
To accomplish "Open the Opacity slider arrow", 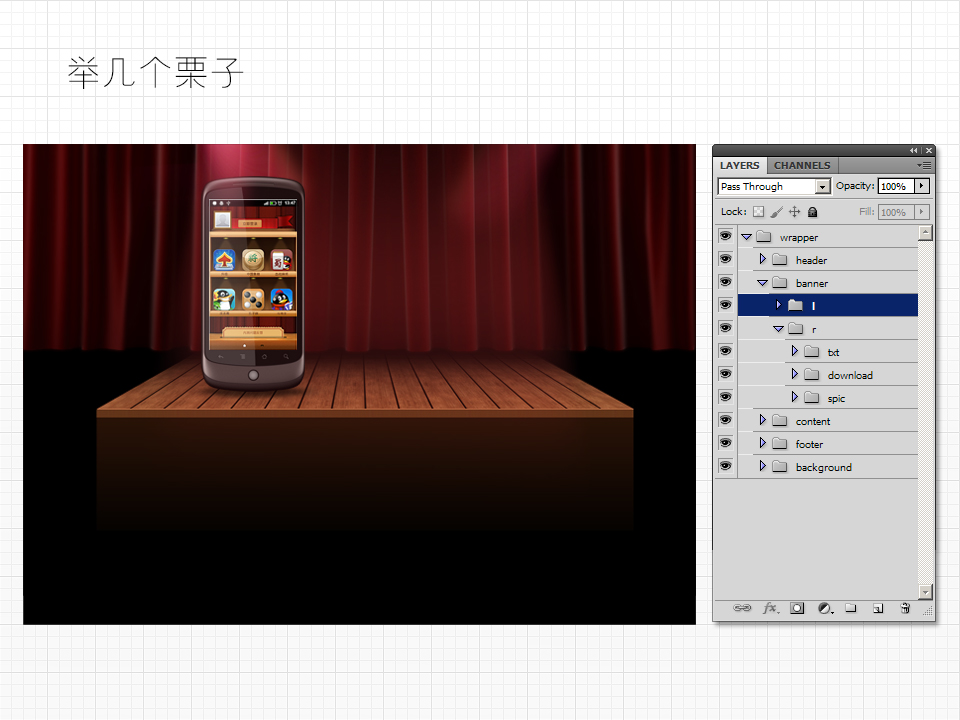I will [x=921, y=186].
